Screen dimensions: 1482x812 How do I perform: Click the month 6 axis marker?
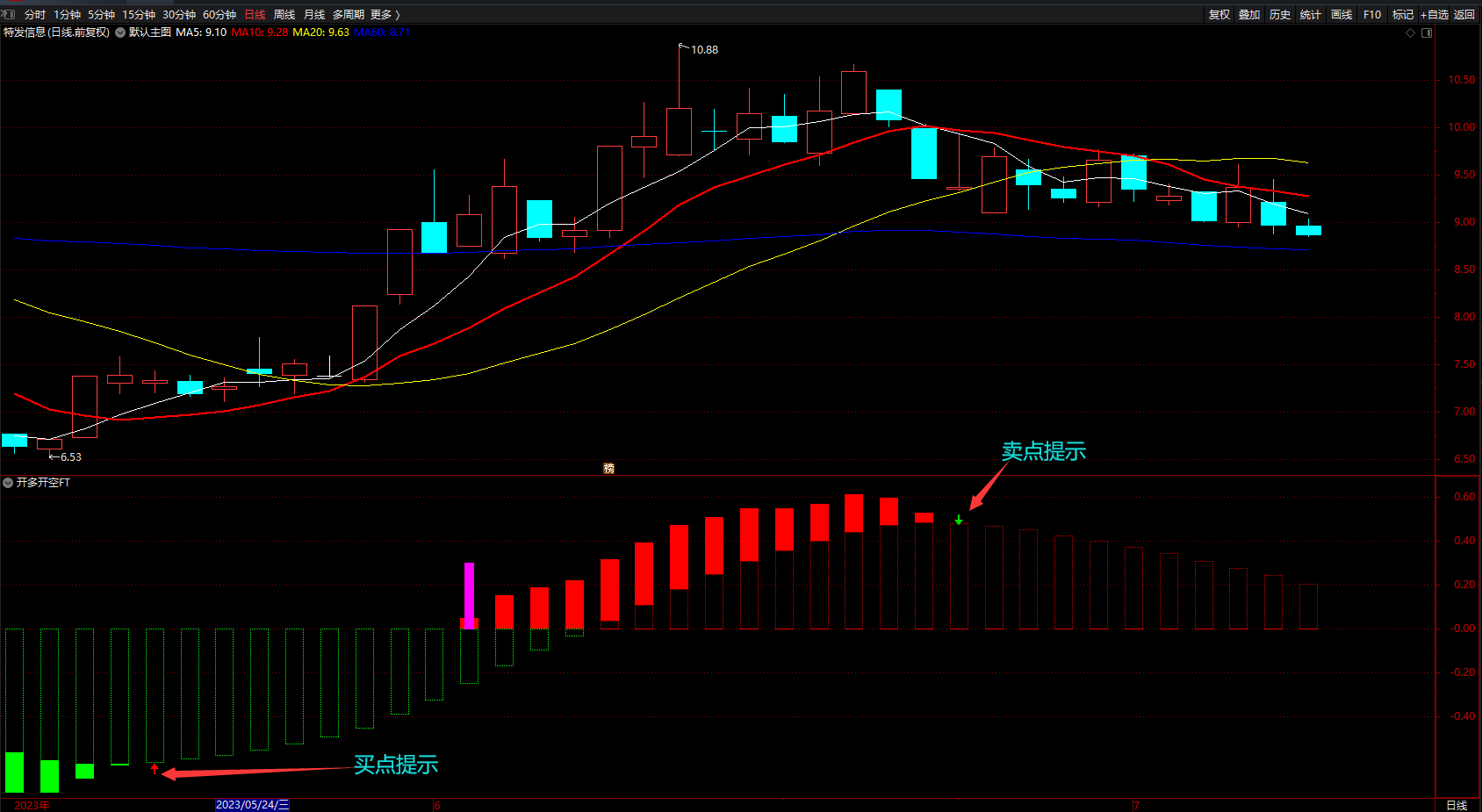[x=437, y=805]
